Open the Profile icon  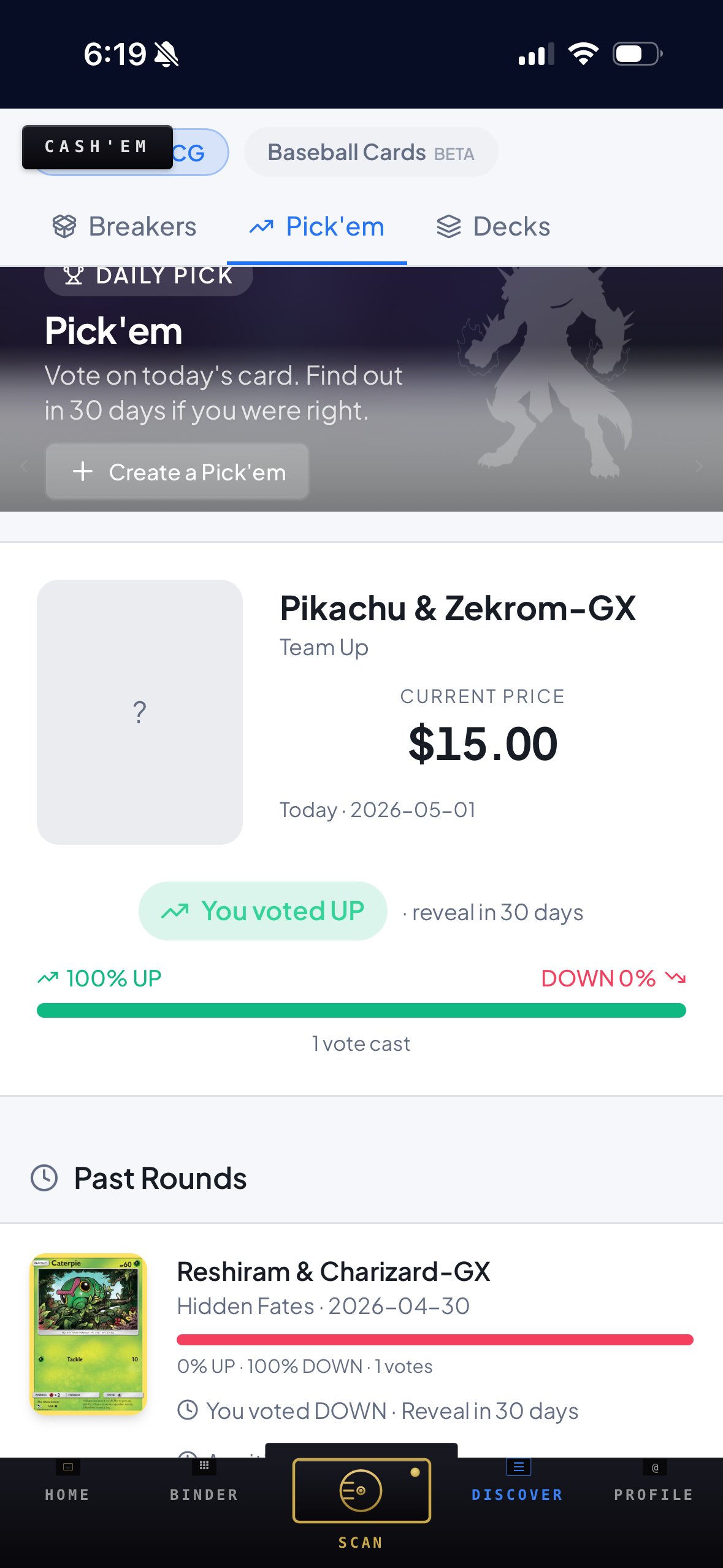click(x=655, y=1467)
